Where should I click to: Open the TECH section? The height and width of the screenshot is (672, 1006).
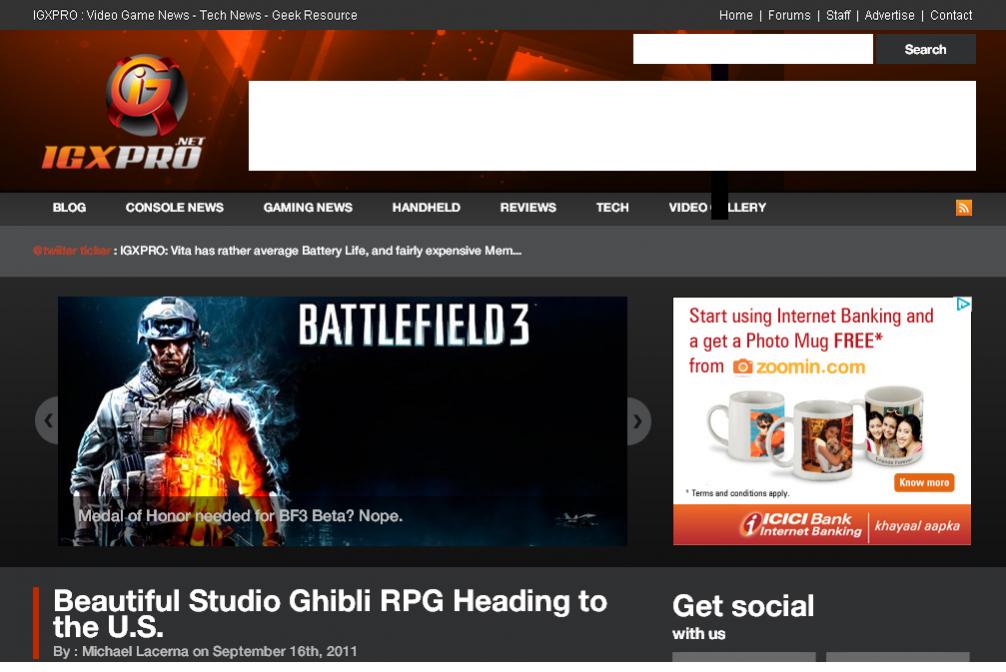612,207
